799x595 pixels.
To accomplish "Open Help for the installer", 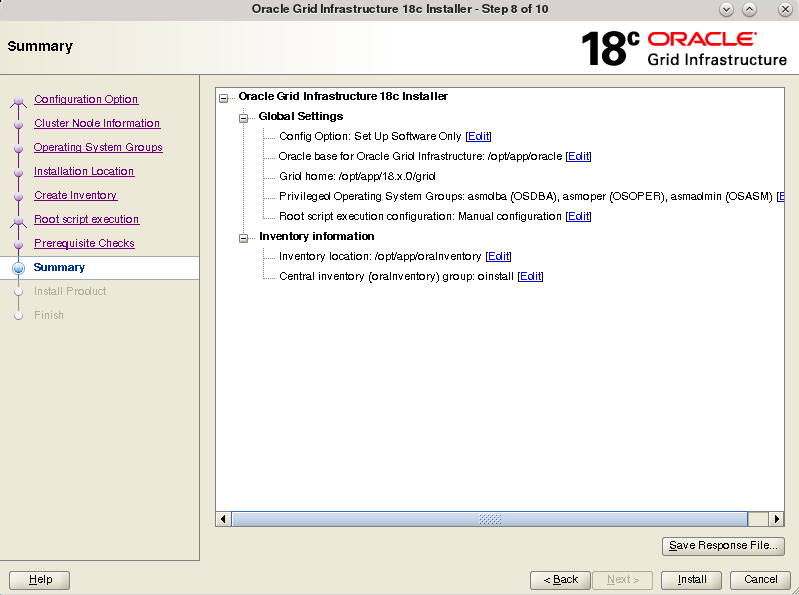I will point(40,580).
